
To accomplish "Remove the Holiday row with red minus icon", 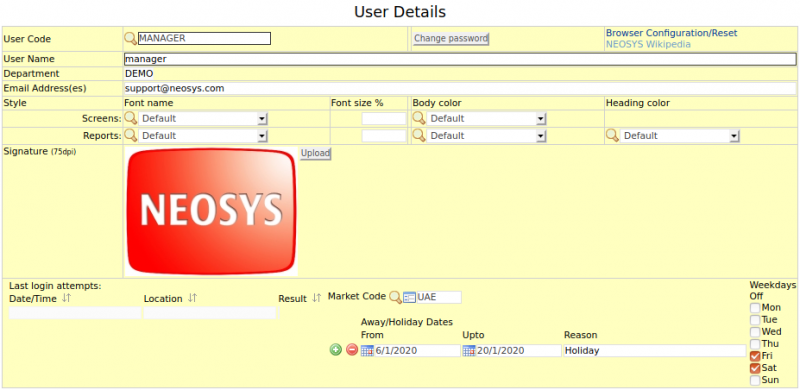I will 352,350.
